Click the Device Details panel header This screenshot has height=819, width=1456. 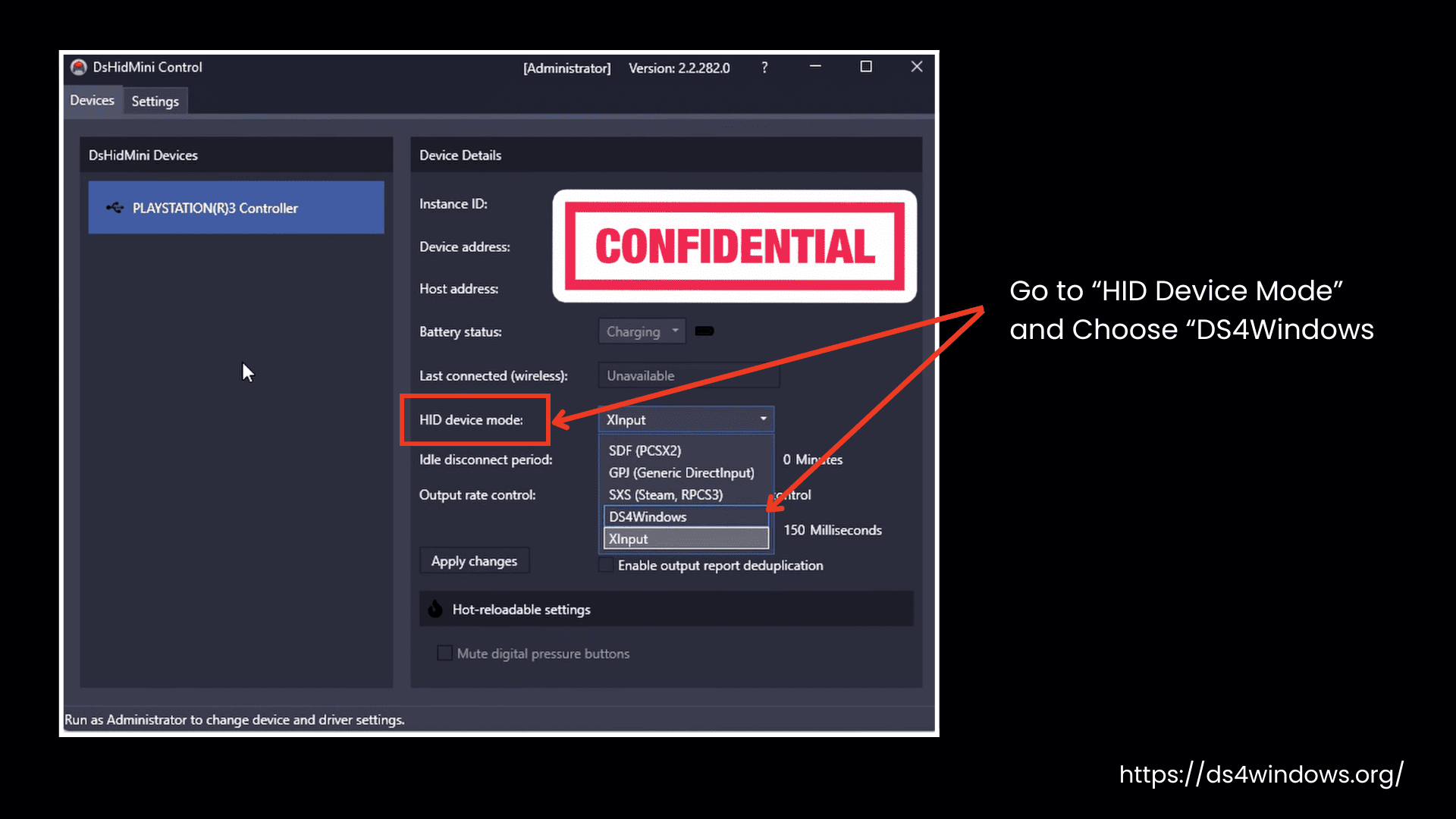(666, 155)
